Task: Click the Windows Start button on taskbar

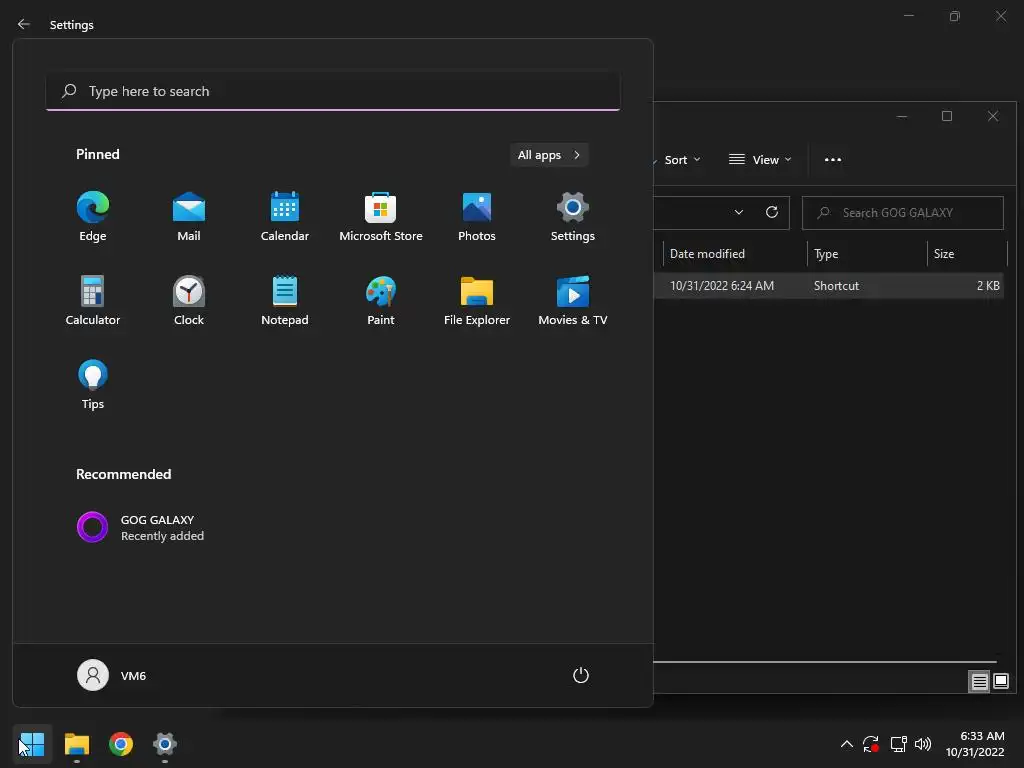Action: 31,744
